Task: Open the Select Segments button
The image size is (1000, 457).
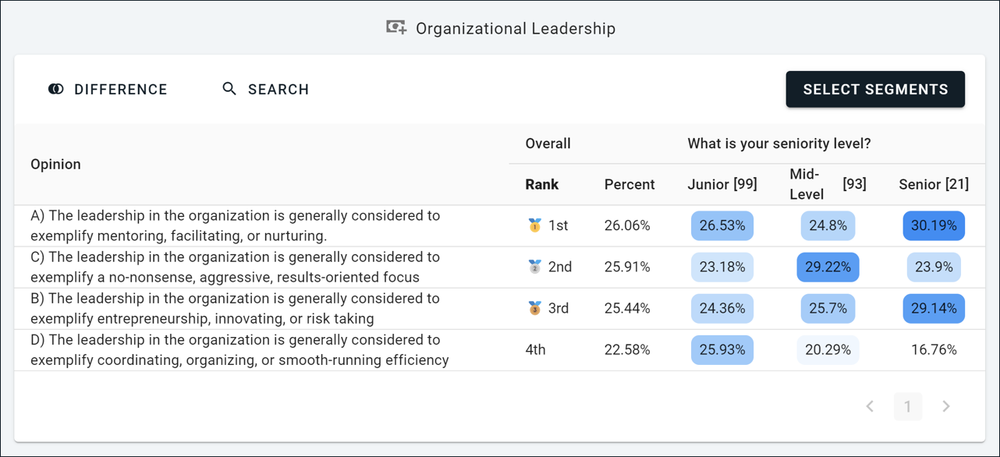Action: point(875,89)
